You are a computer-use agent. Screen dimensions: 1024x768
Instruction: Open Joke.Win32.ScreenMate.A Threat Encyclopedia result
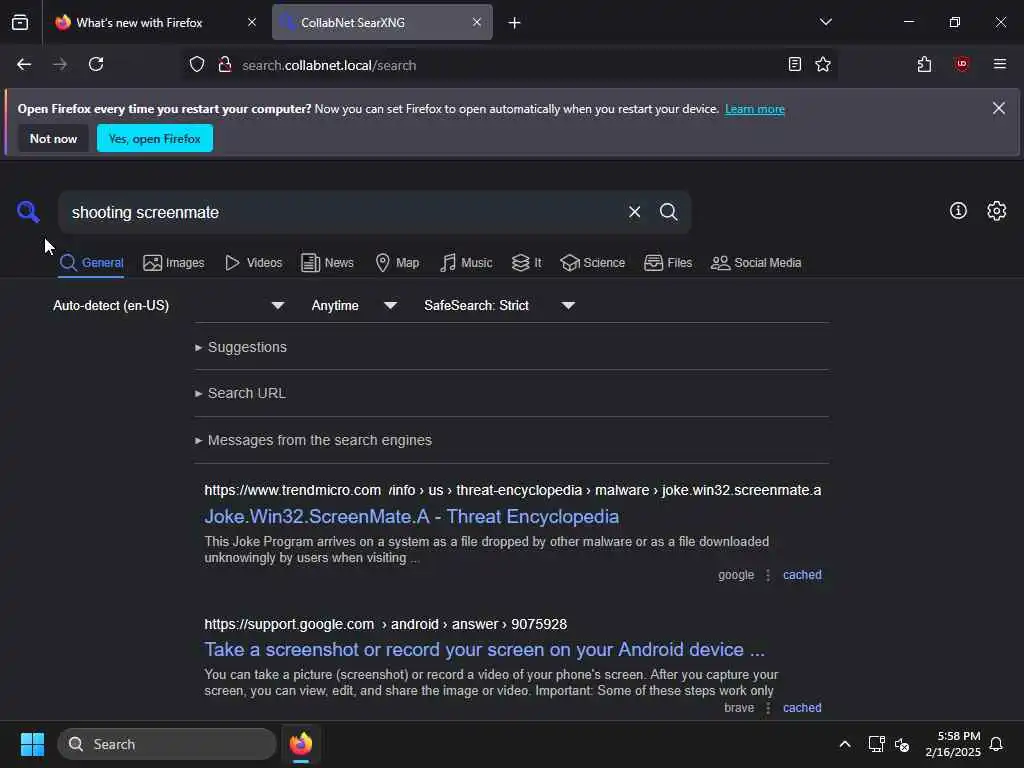(x=411, y=517)
